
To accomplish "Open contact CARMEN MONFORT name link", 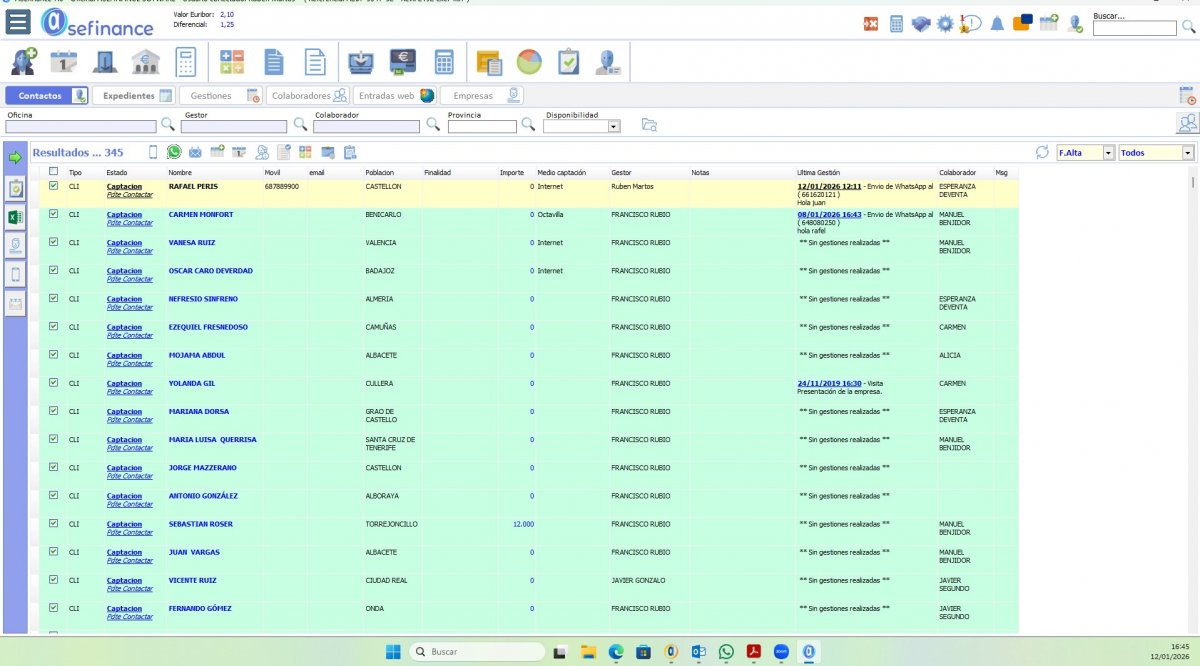I will point(200,215).
